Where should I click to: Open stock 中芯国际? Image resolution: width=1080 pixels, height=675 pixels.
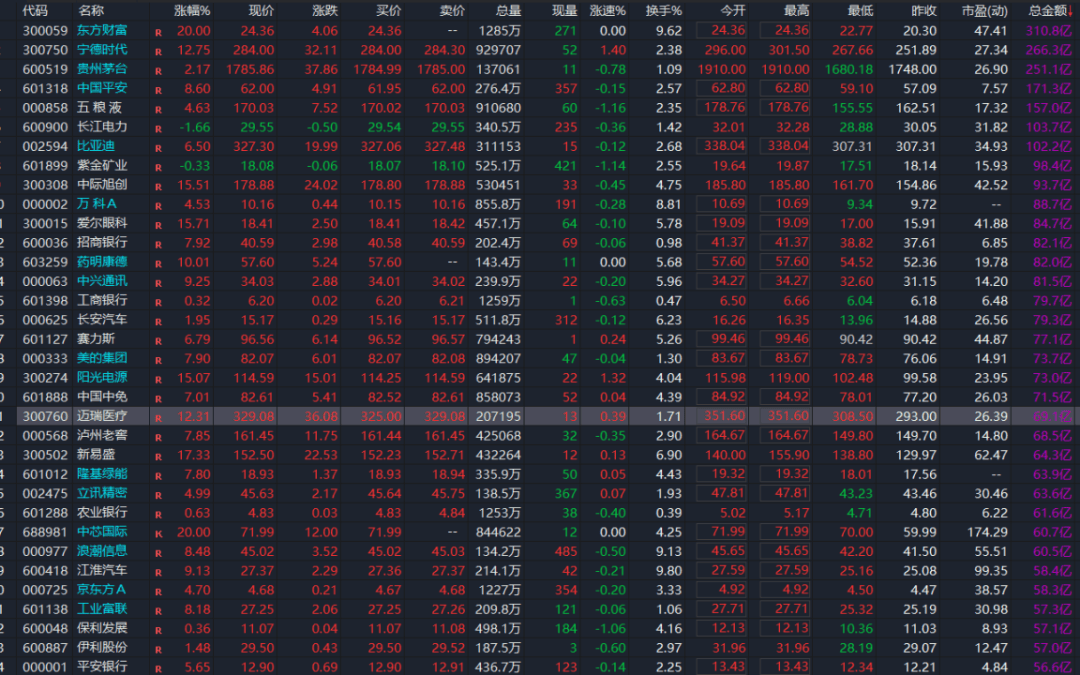(x=102, y=532)
